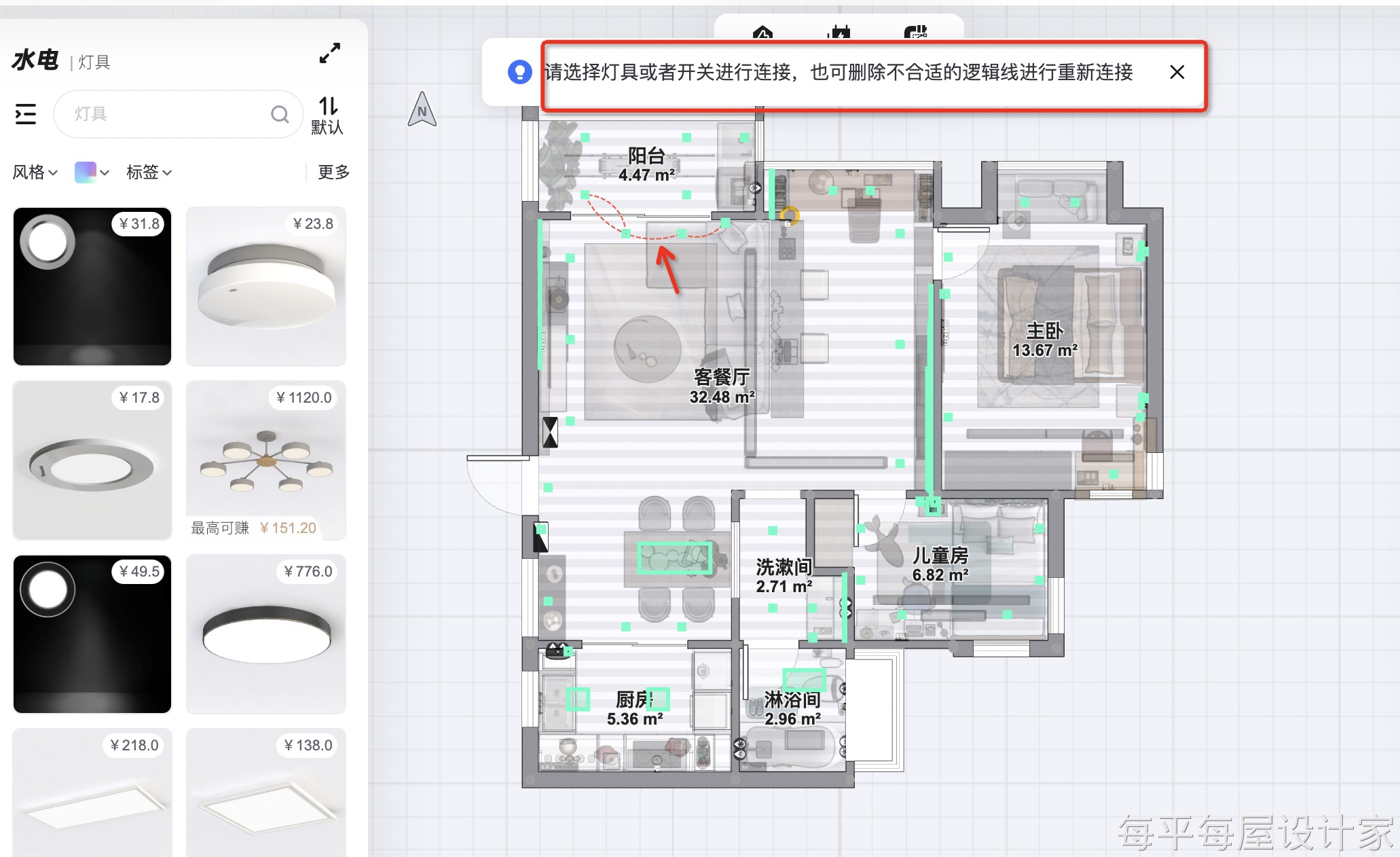The height and width of the screenshot is (857, 1400).
Task: Click the search magnifier icon
Action: pyautogui.click(x=280, y=114)
